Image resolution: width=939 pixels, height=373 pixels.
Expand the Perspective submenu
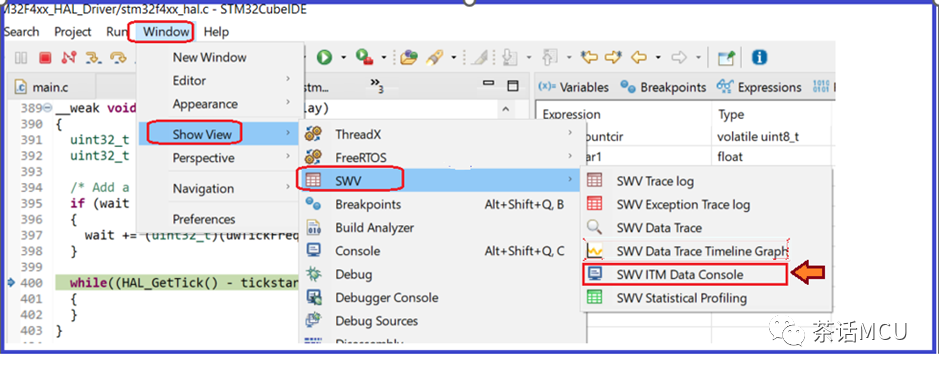coord(220,158)
